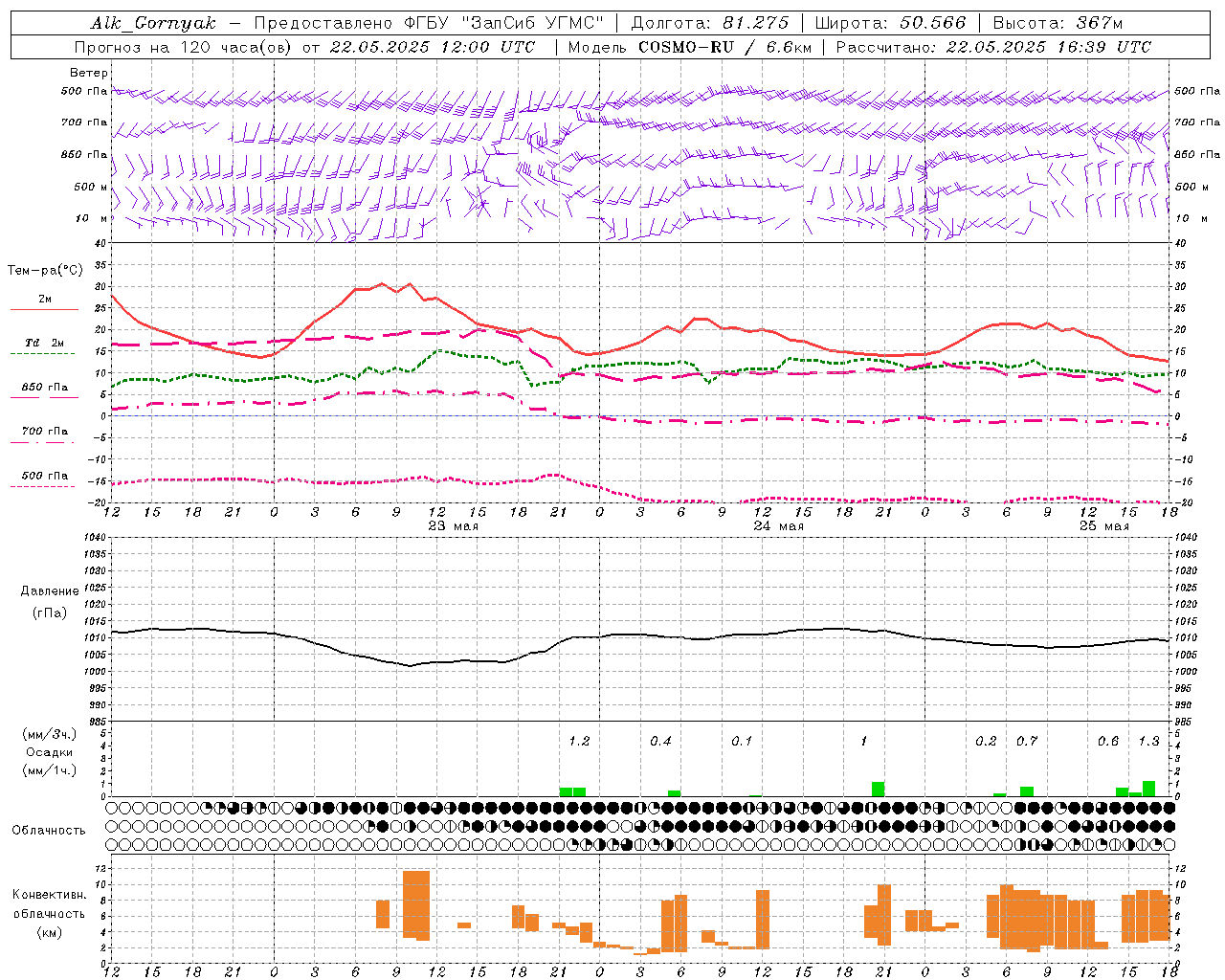
Task: Click the '0.4' three-hour precipitation value
Action: 660,742
